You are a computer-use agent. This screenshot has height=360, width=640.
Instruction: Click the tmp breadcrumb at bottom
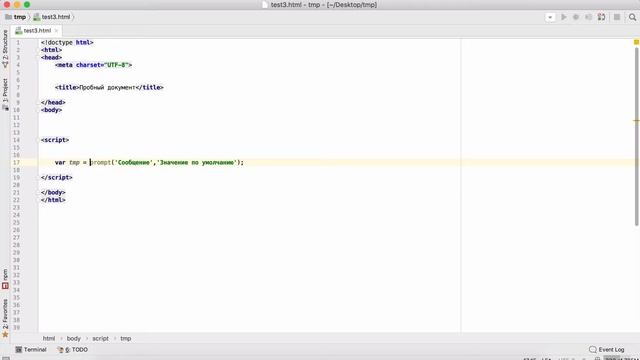(126, 338)
